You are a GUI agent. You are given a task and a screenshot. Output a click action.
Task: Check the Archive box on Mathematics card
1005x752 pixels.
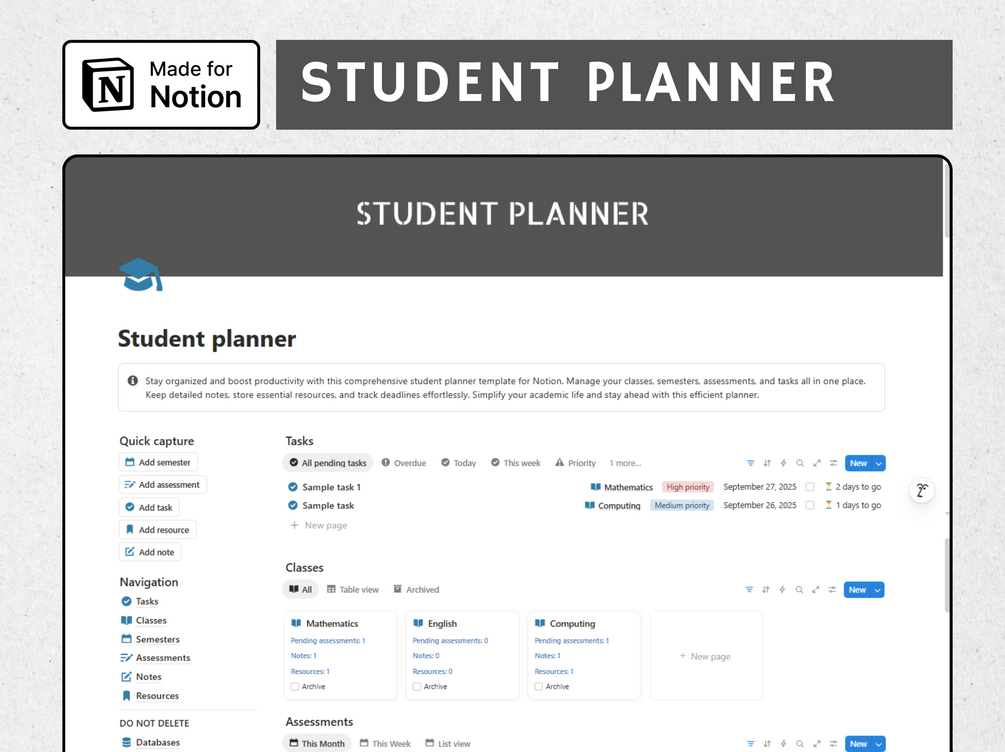tap(295, 687)
